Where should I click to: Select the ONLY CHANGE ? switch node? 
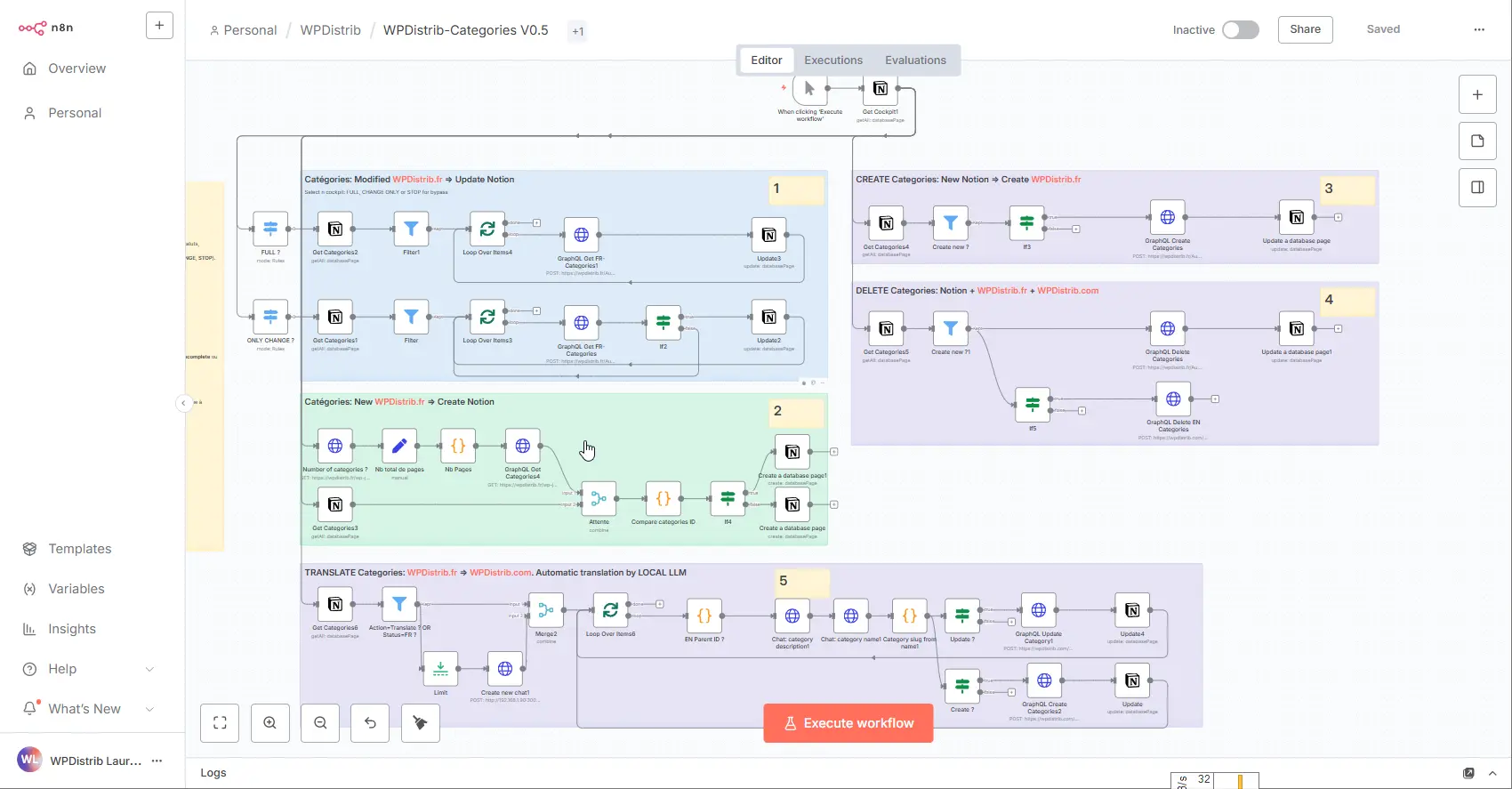click(270, 317)
